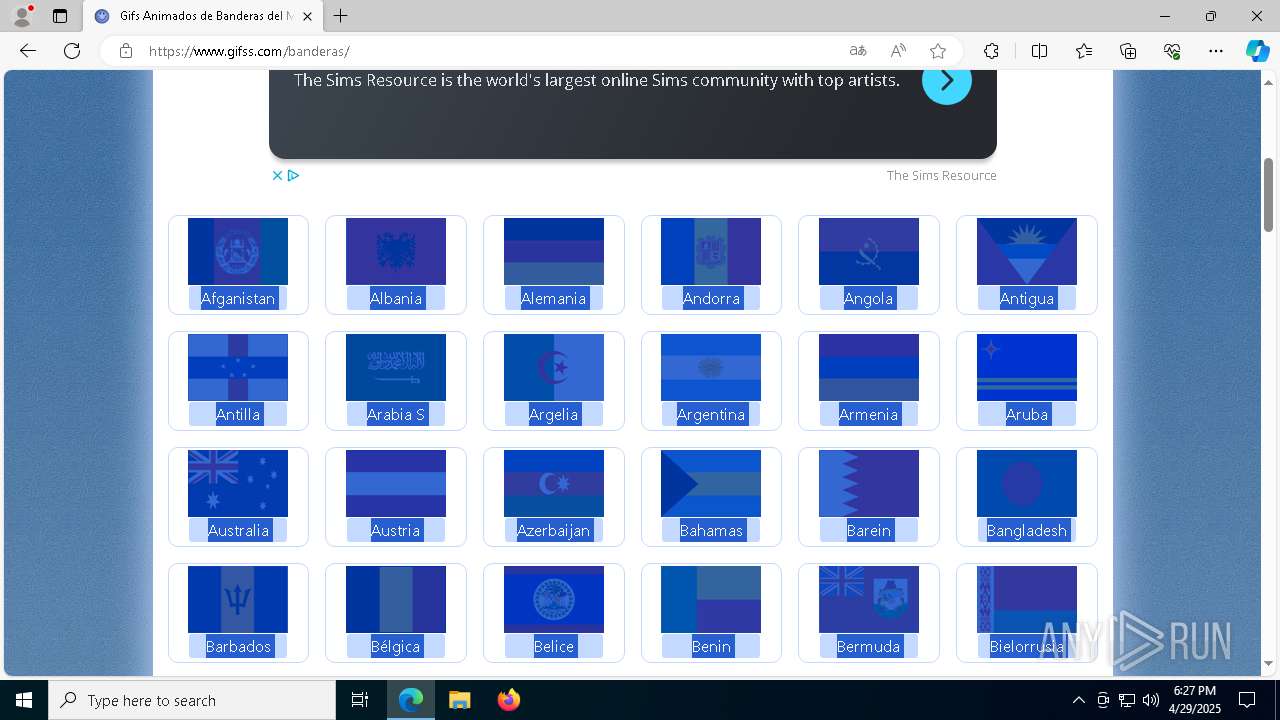The width and height of the screenshot is (1280, 720).
Task: Click the taskbar search box
Action: (192, 700)
